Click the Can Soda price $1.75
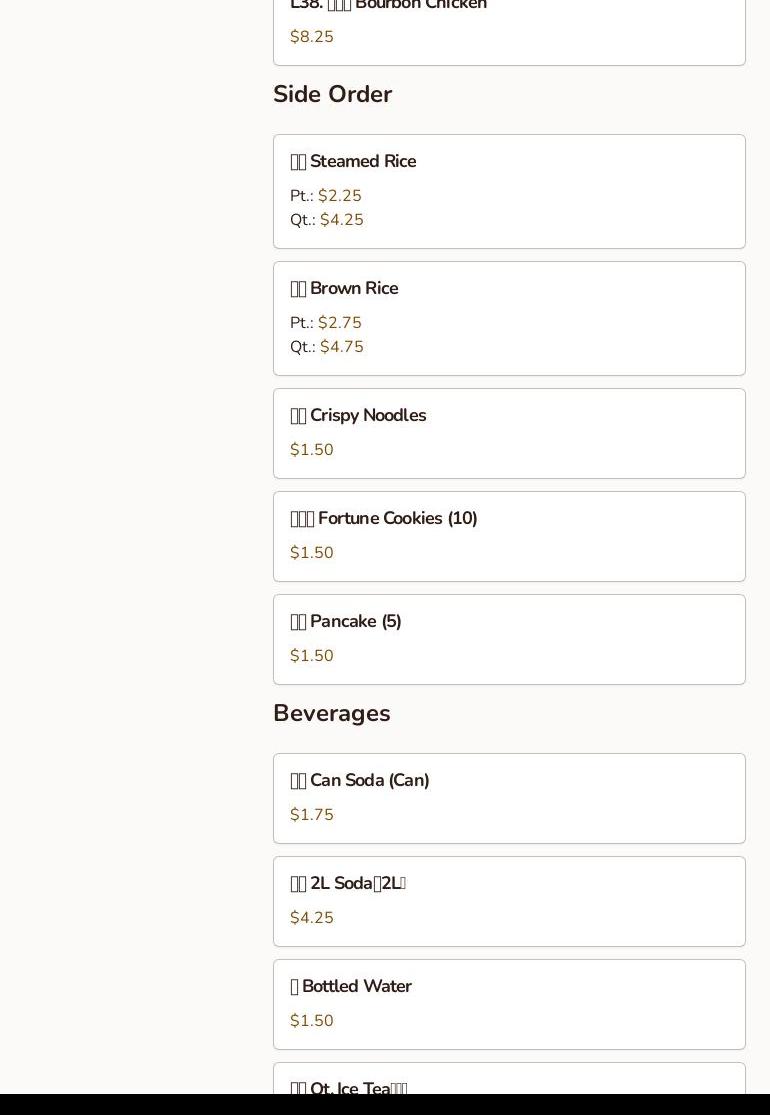The width and height of the screenshot is (770, 1115). (x=312, y=815)
